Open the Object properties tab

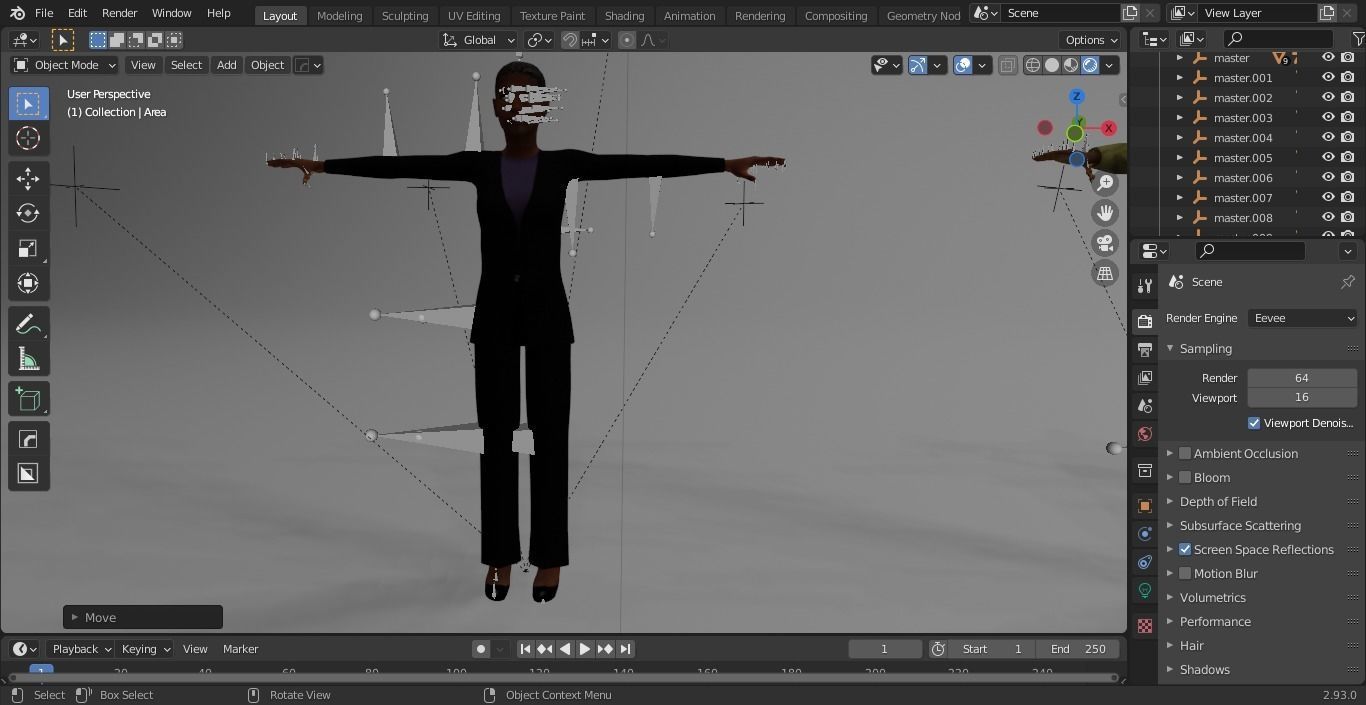[1145, 506]
